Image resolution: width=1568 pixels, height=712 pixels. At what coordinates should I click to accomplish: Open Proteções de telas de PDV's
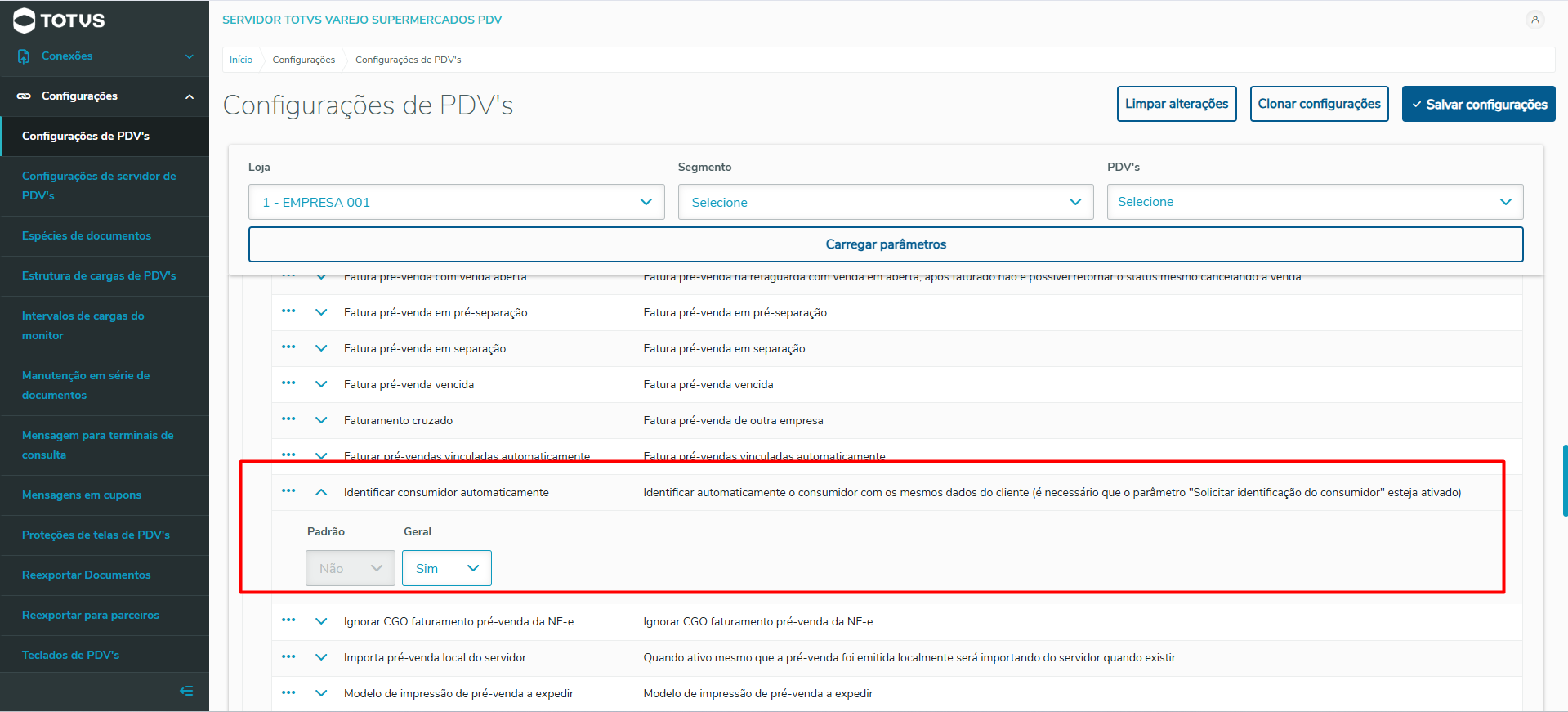pos(105,535)
